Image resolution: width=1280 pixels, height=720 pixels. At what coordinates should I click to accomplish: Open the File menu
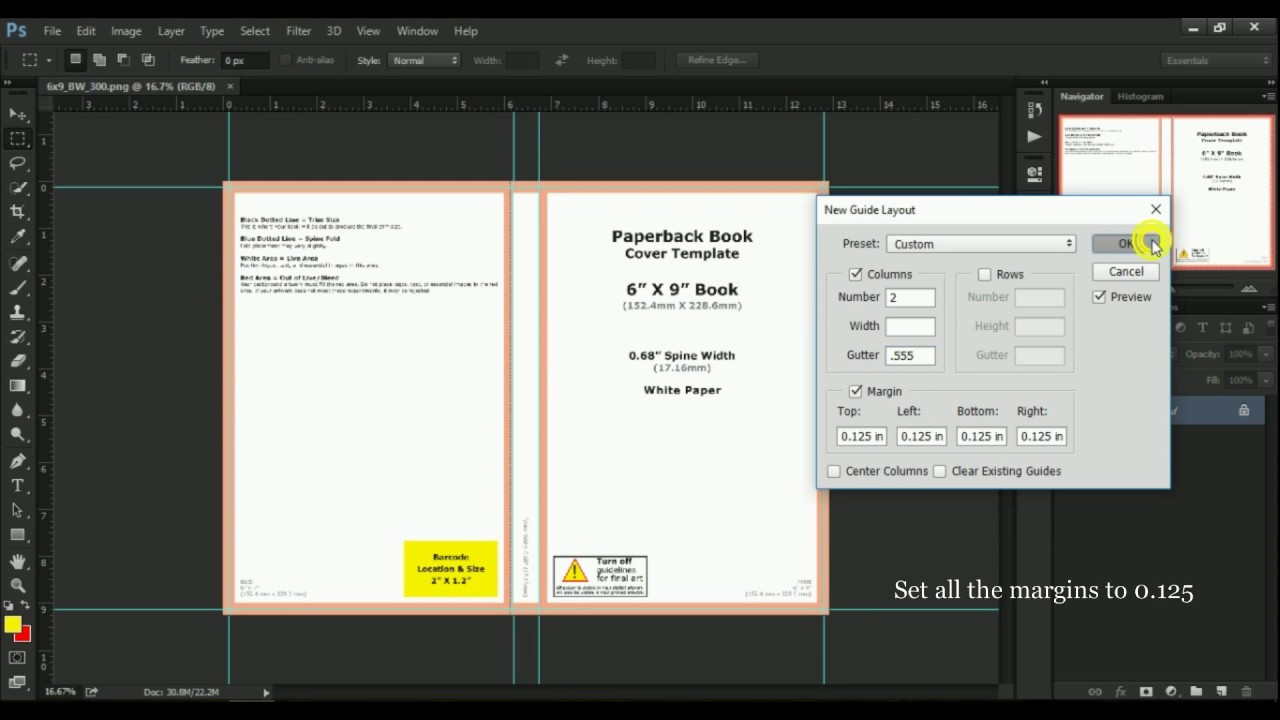click(52, 31)
